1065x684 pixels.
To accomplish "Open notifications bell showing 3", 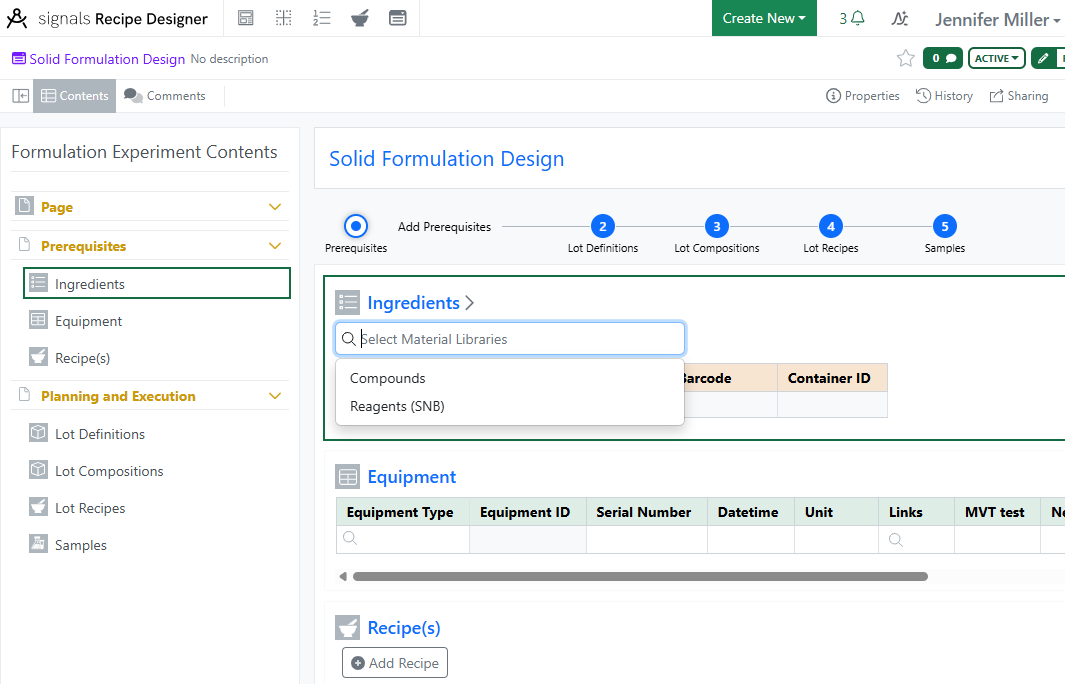I will point(852,18).
